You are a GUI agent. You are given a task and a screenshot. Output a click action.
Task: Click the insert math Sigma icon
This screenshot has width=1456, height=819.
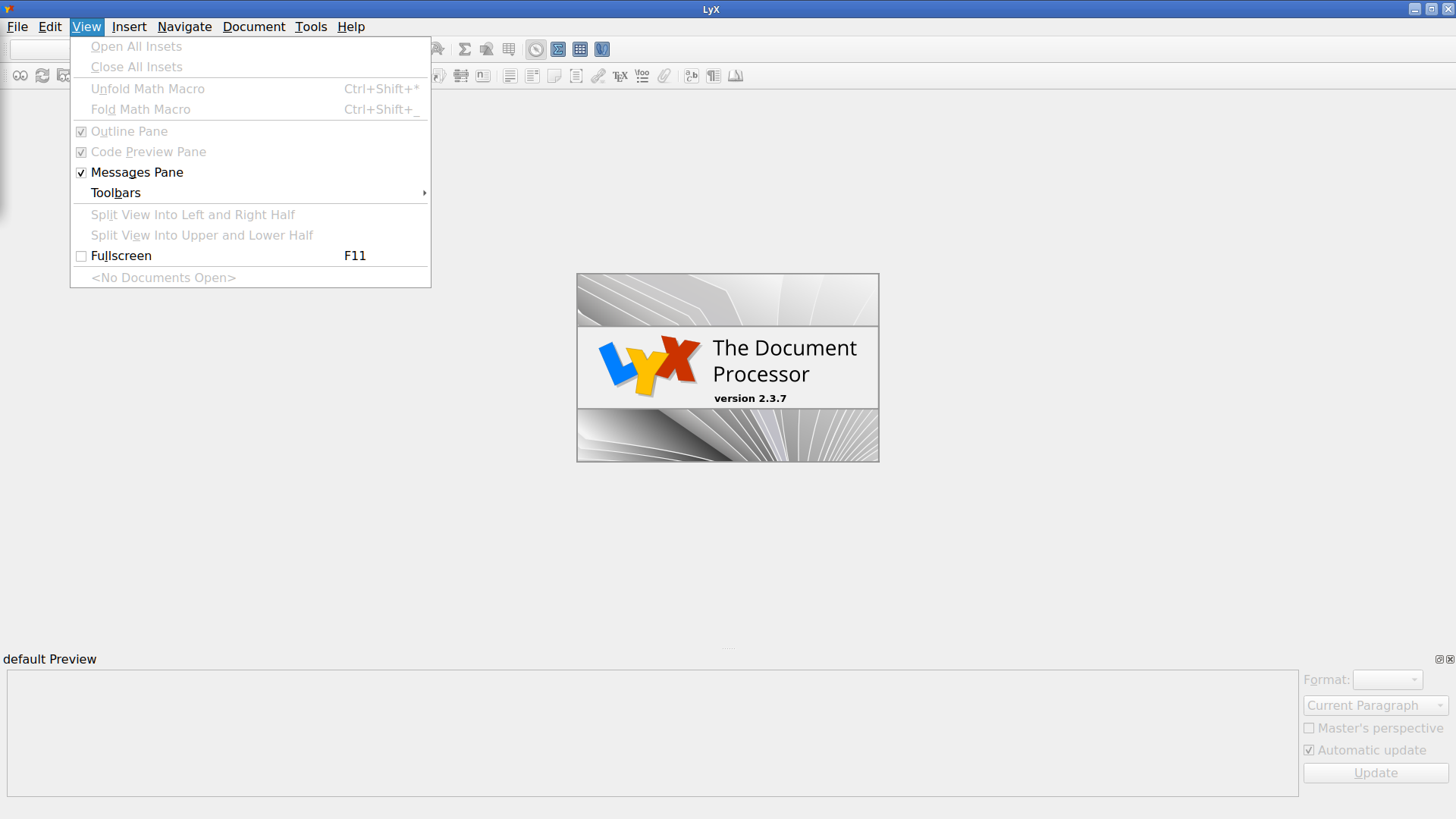465,50
